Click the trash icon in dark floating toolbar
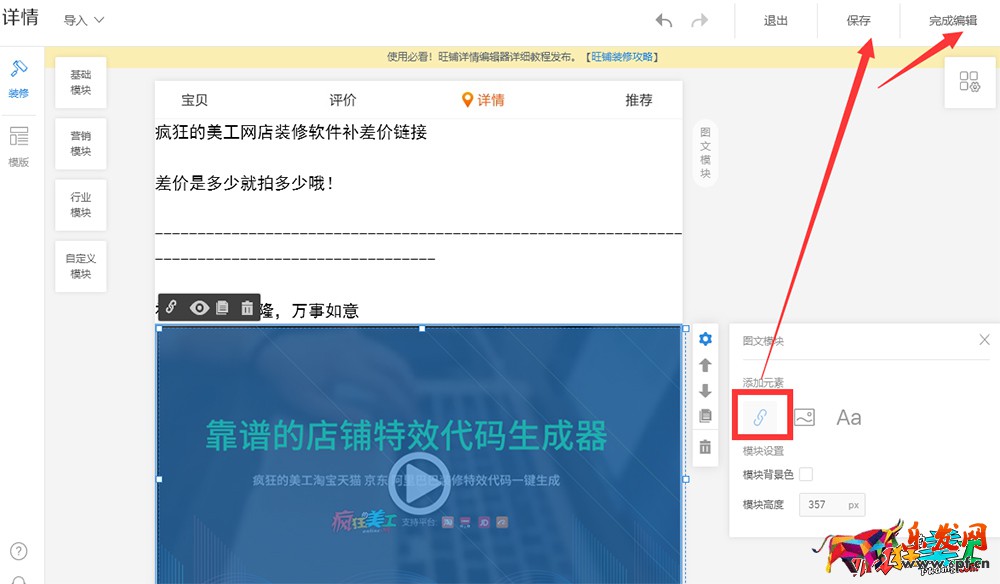Screen dimensions: 1000x584 (247, 309)
